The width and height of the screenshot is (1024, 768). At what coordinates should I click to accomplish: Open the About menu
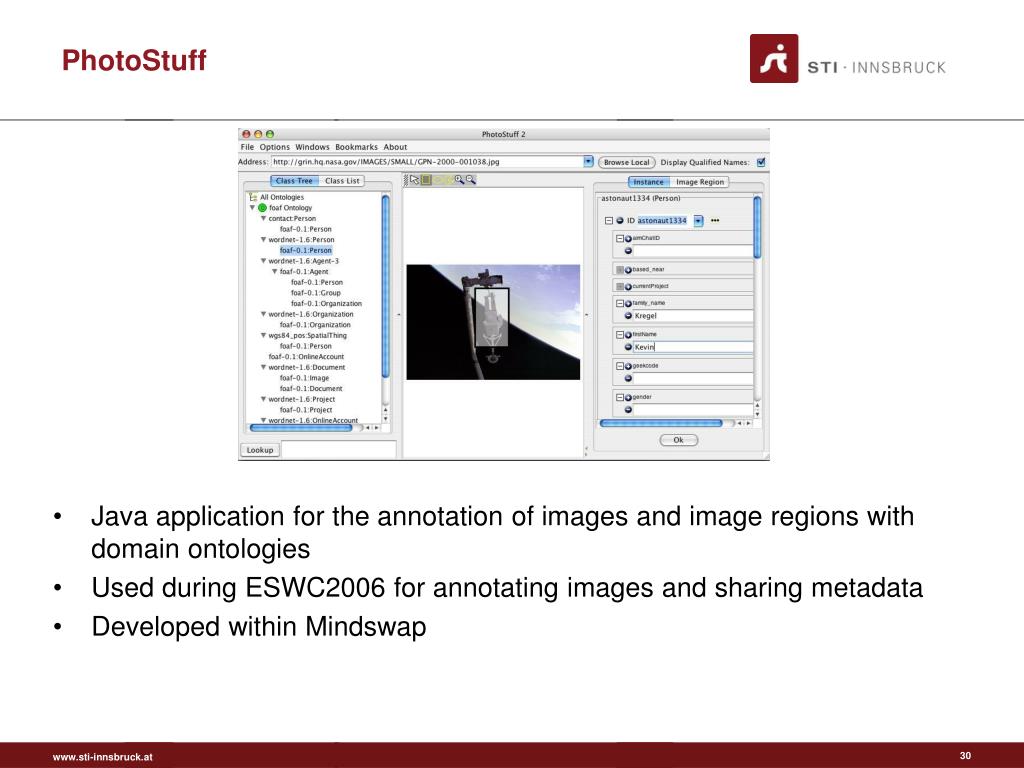coord(395,147)
